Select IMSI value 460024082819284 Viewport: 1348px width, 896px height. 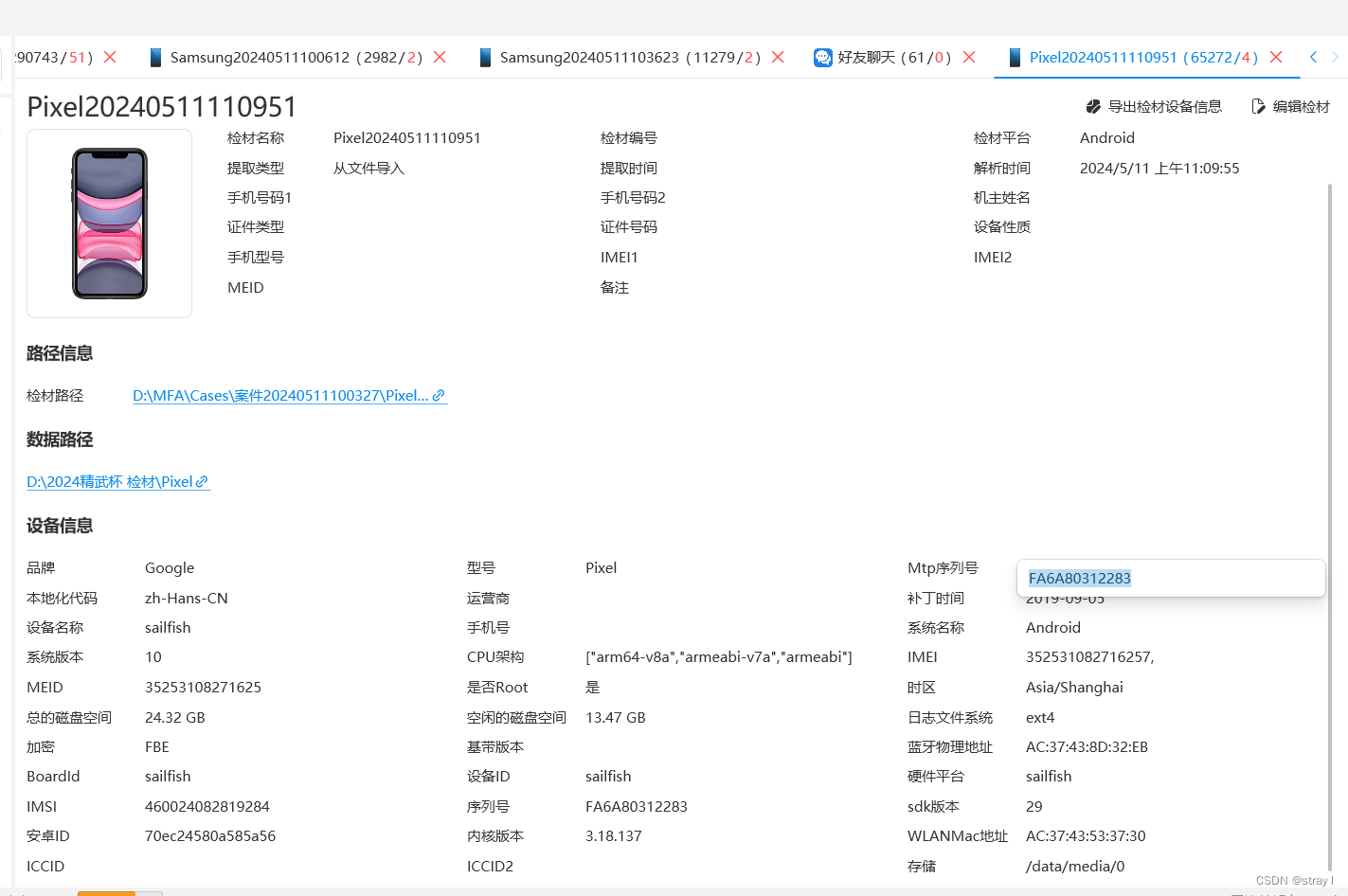click(207, 807)
